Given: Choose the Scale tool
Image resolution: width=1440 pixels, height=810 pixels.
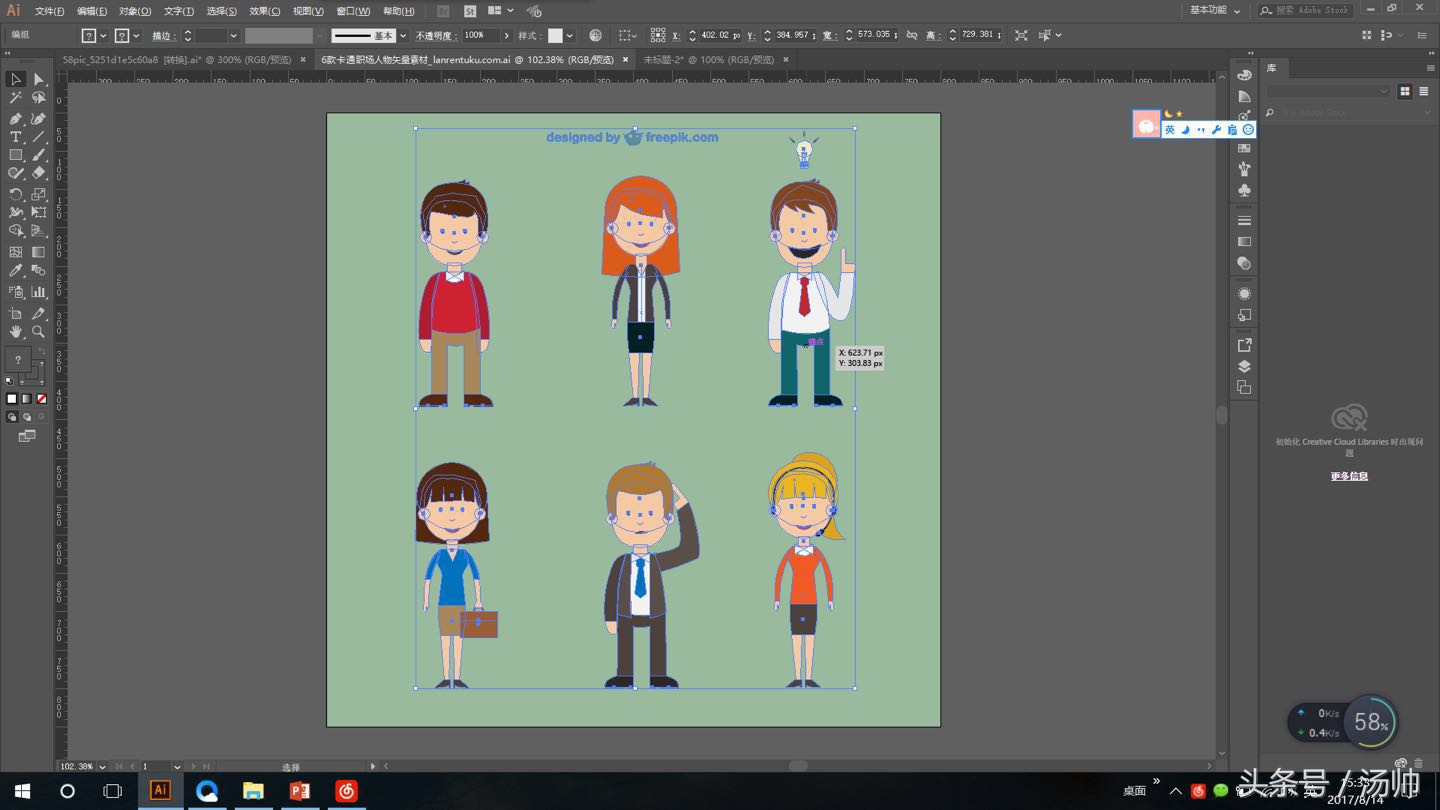Looking at the screenshot, I should click(x=39, y=194).
